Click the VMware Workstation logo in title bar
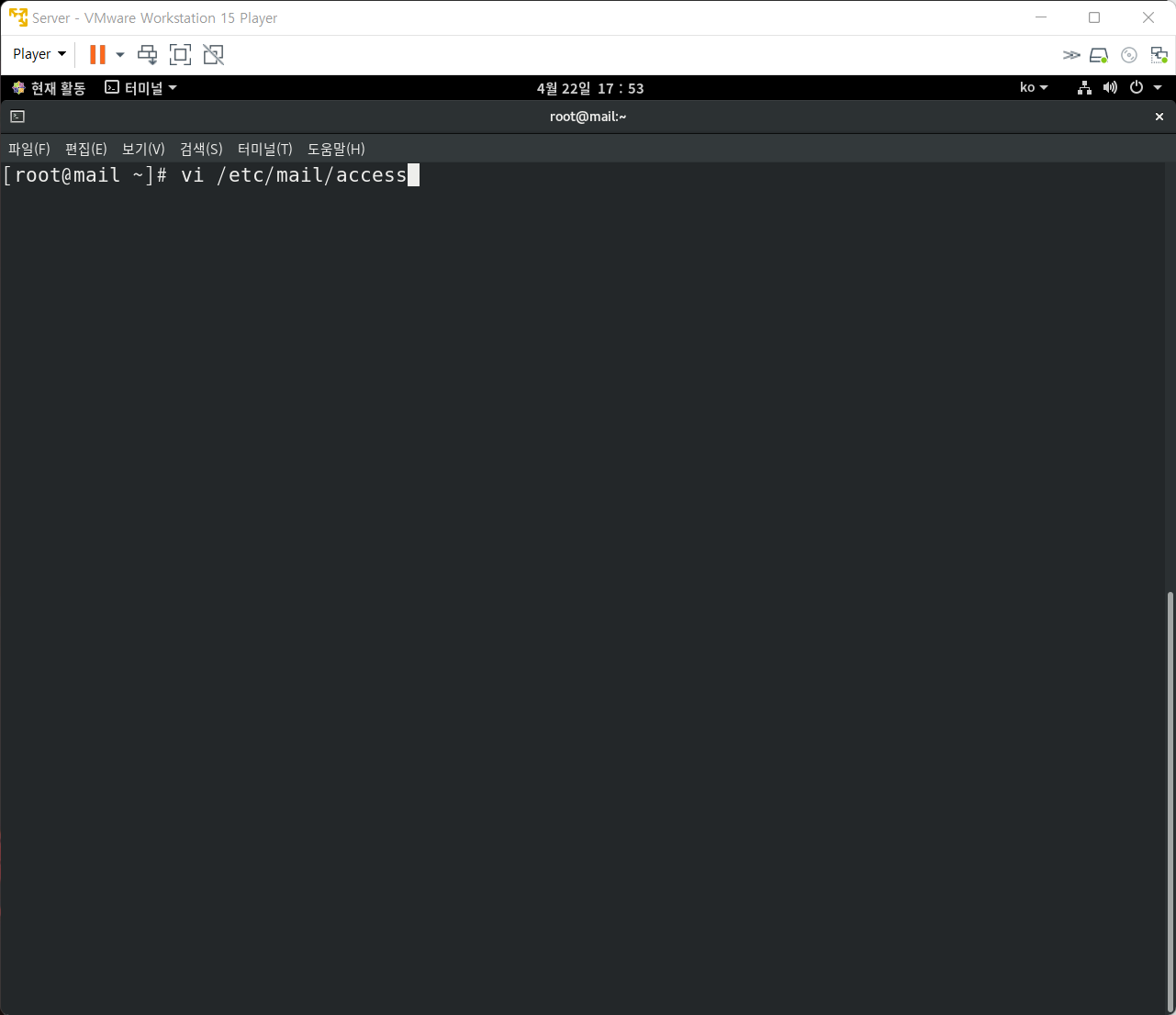This screenshot has width=1176, height=1015. click(x=18, y=17)
